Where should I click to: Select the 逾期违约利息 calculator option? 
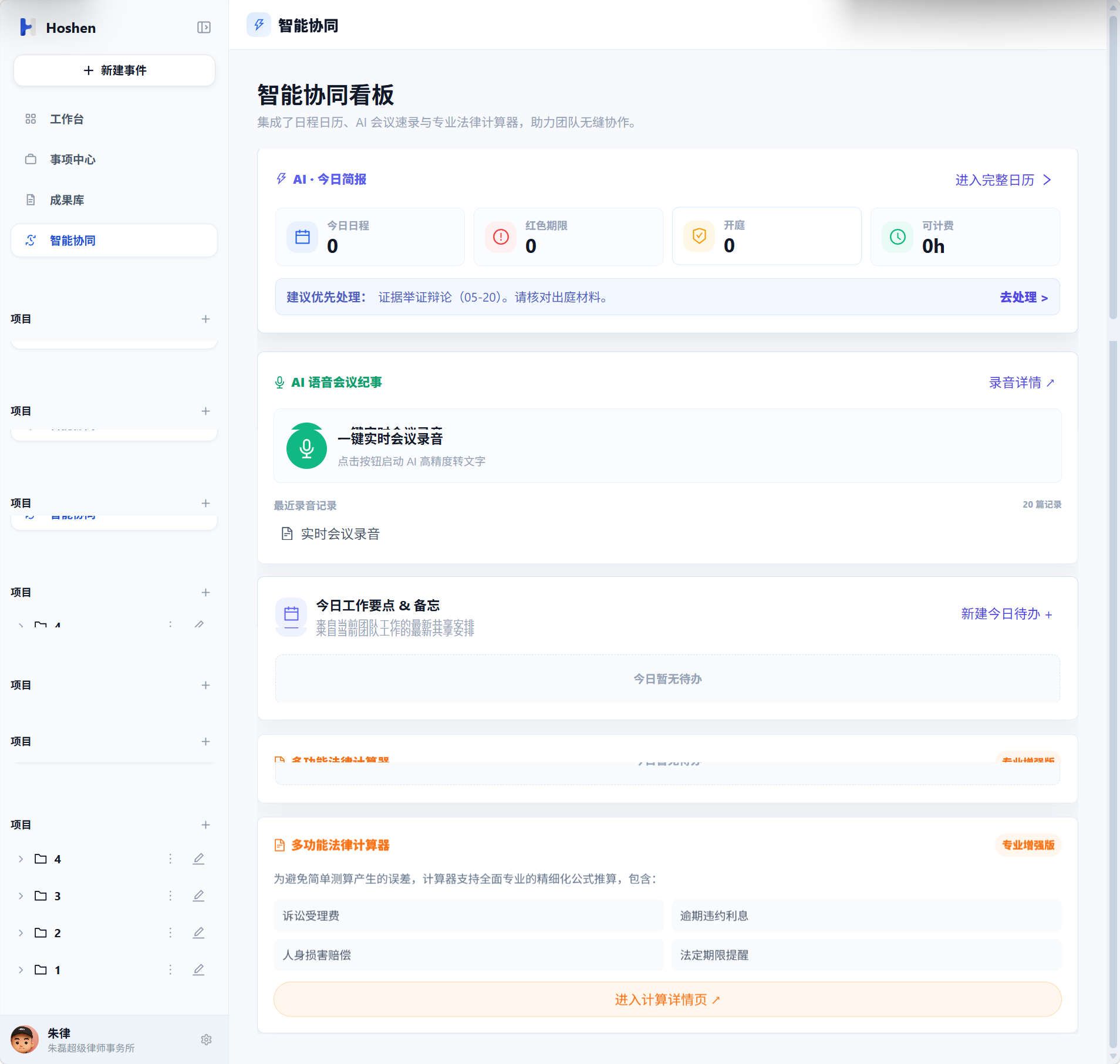coord(866,916)
